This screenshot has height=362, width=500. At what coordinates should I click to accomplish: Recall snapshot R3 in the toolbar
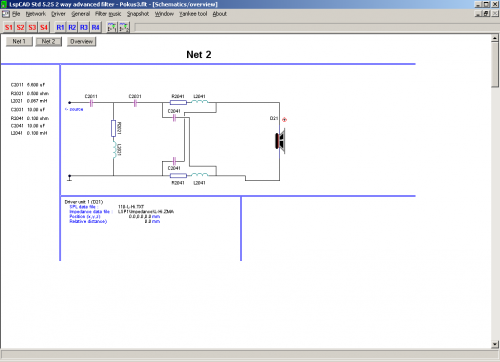84,27
